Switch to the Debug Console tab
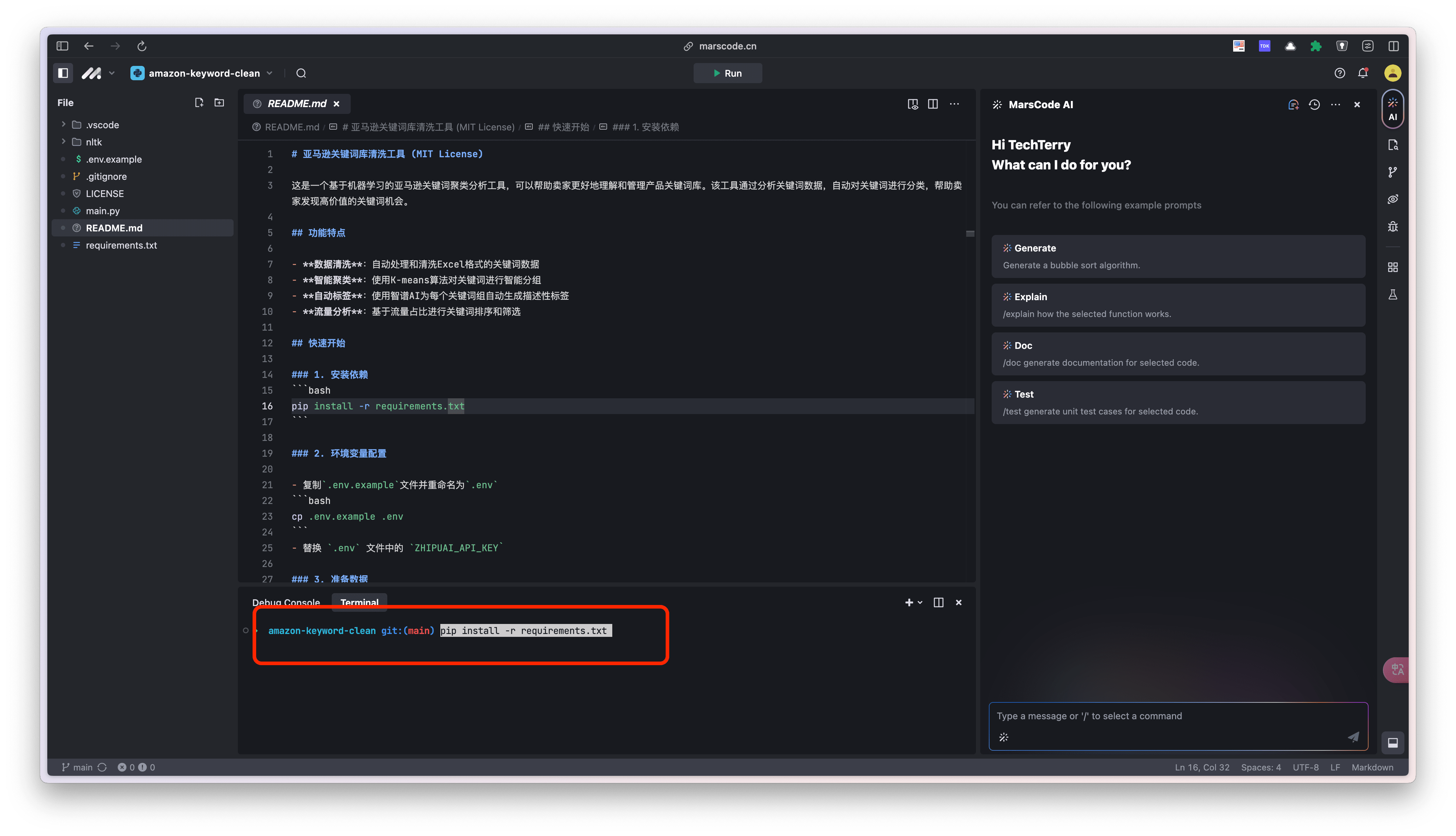This screenshot has height=836, width=1456. pos(286,602)
